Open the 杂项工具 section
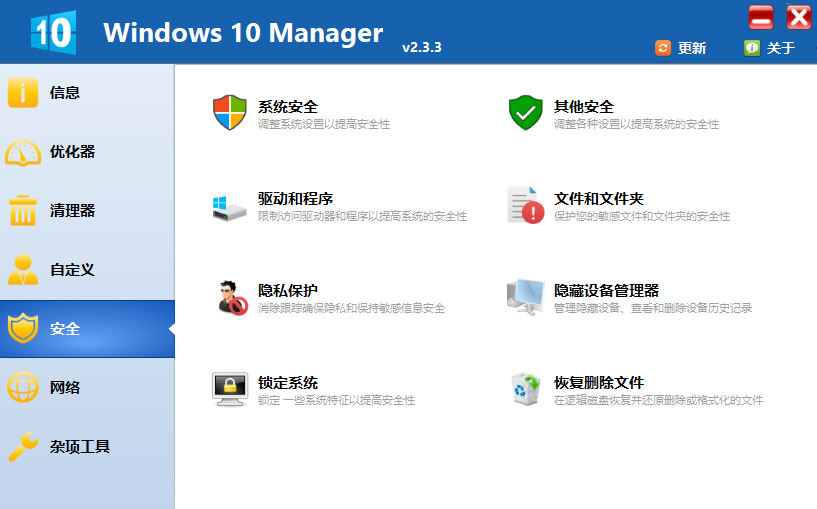Screen dimensions: 817x509 pos(87,446)
